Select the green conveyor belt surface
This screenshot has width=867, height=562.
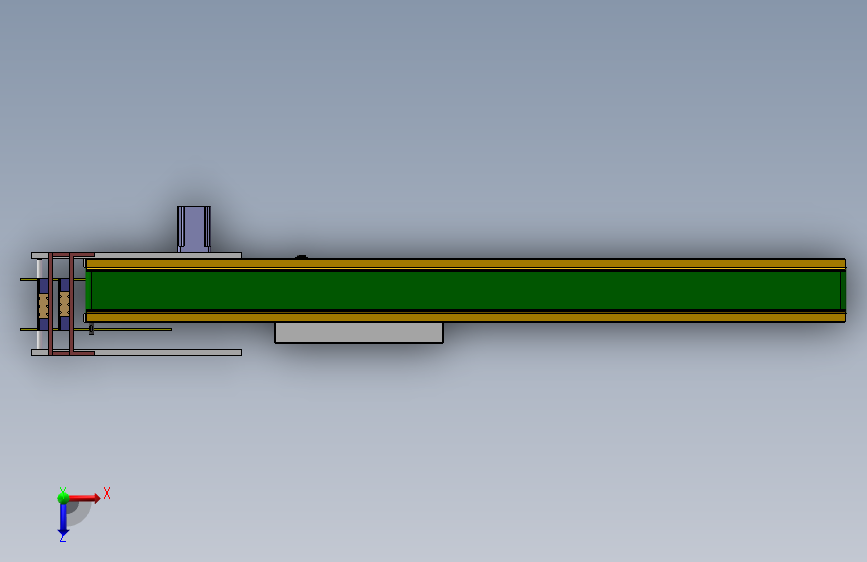coord(466,290)
